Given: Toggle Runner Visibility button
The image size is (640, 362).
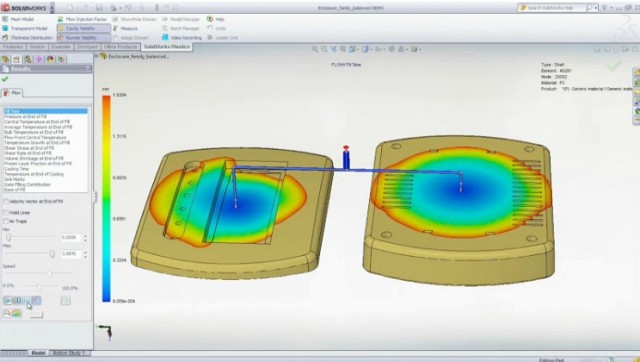Looking at the screenshot, I should (83, 38).
